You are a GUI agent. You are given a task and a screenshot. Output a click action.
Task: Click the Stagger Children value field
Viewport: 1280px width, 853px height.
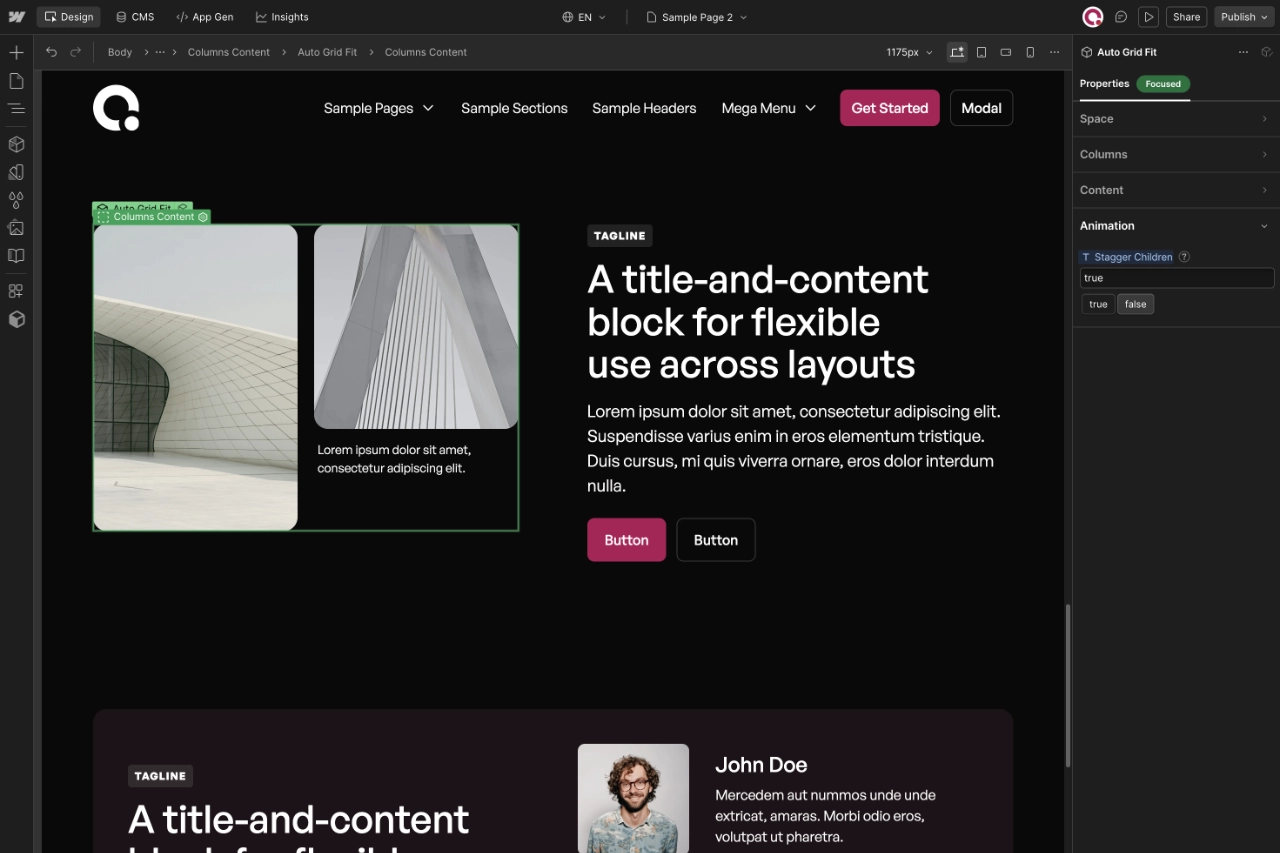1176,278
